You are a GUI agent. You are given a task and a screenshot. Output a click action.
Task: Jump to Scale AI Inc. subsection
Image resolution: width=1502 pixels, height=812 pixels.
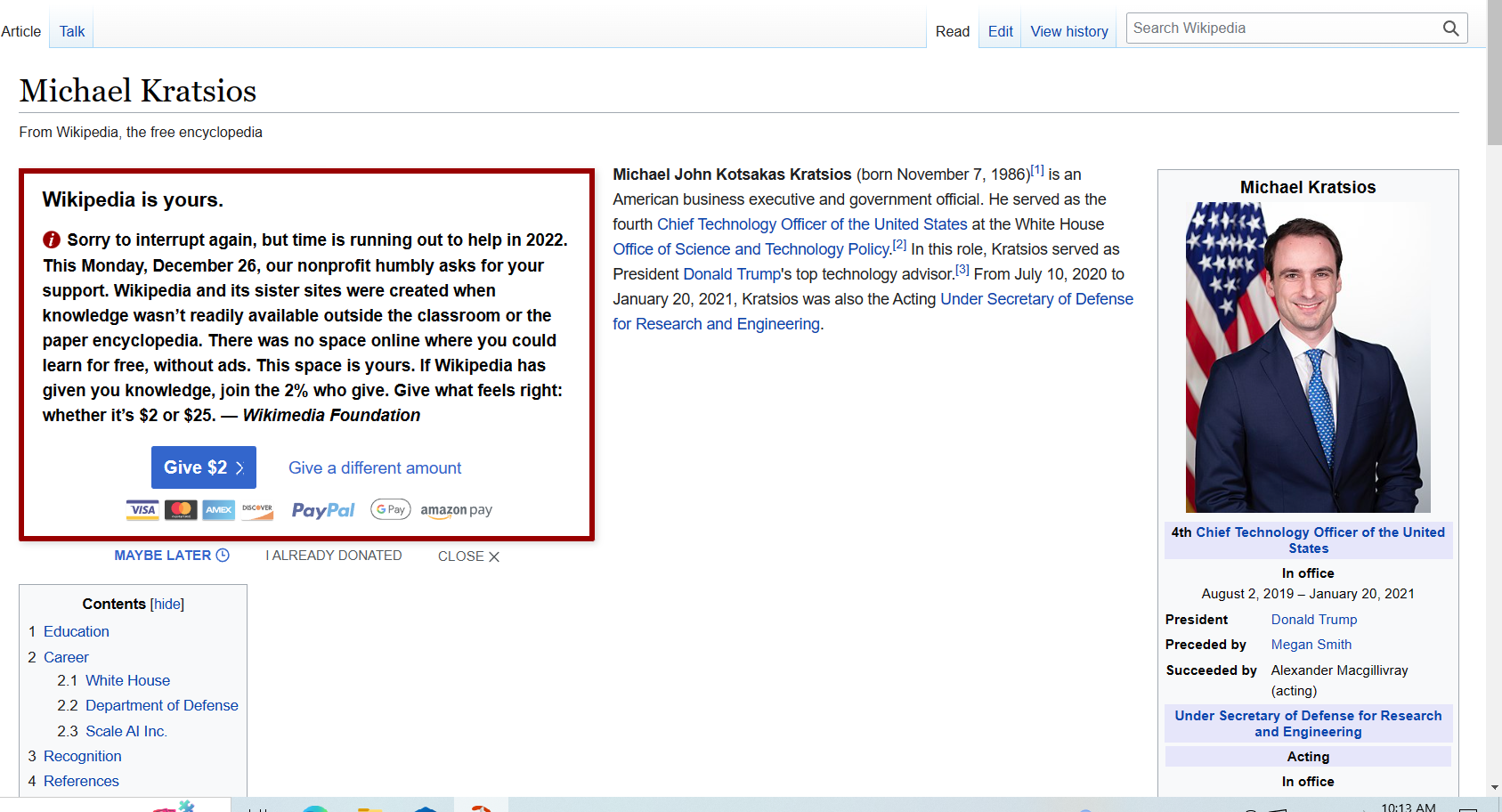[x=126, y=731]
